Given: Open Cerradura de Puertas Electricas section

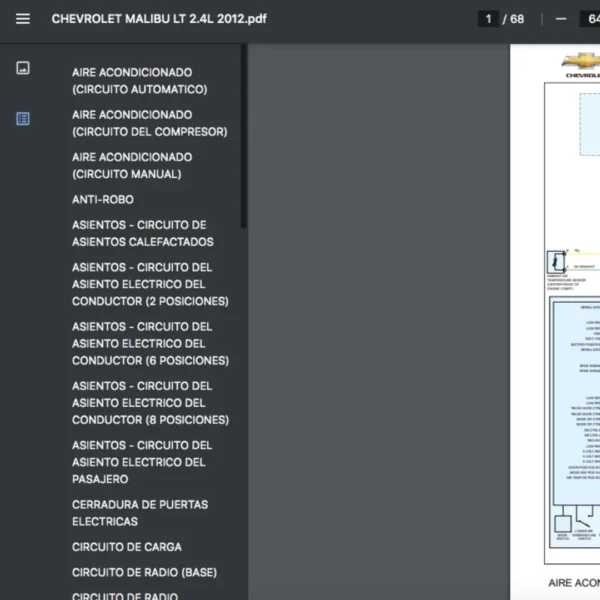Looking at the screenshot, I should (x=140, y=513).
